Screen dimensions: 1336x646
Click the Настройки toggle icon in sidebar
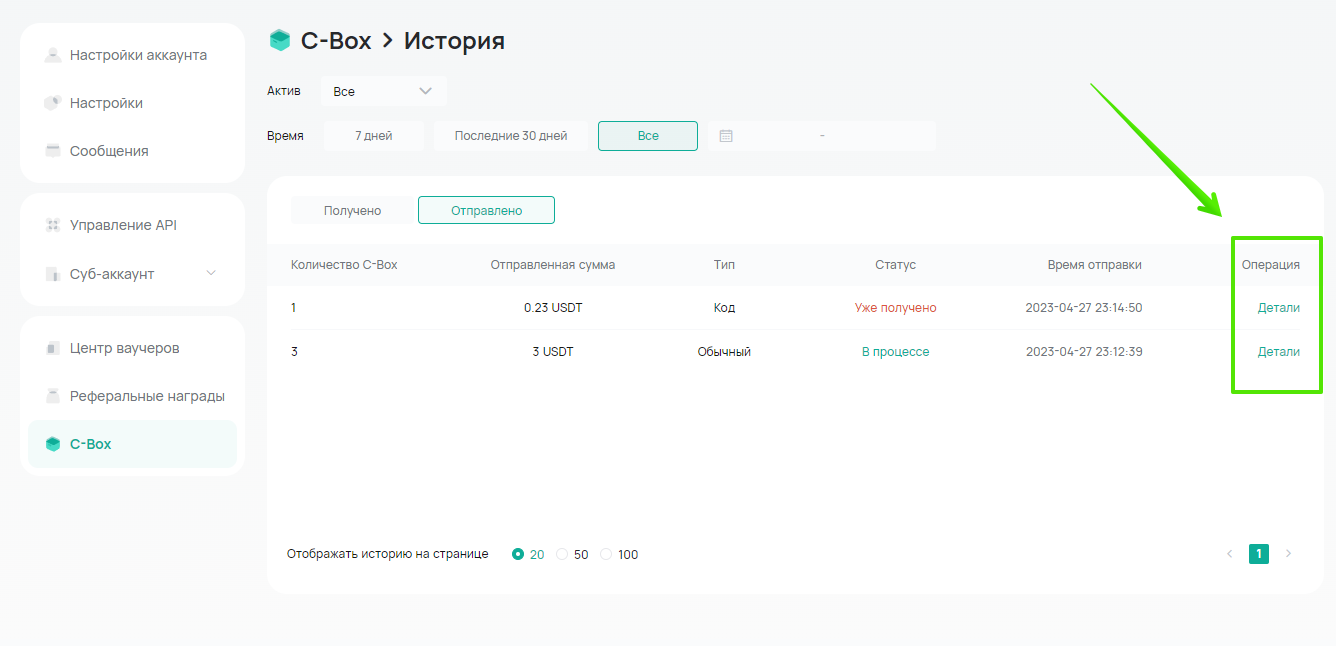[x=53, y=103]
